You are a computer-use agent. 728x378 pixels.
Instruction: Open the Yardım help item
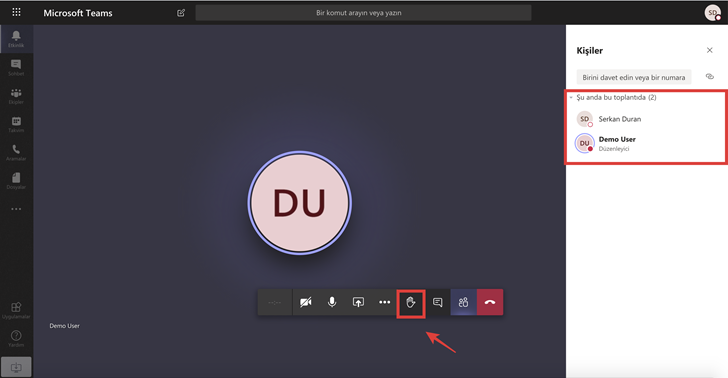click(16, 339)
